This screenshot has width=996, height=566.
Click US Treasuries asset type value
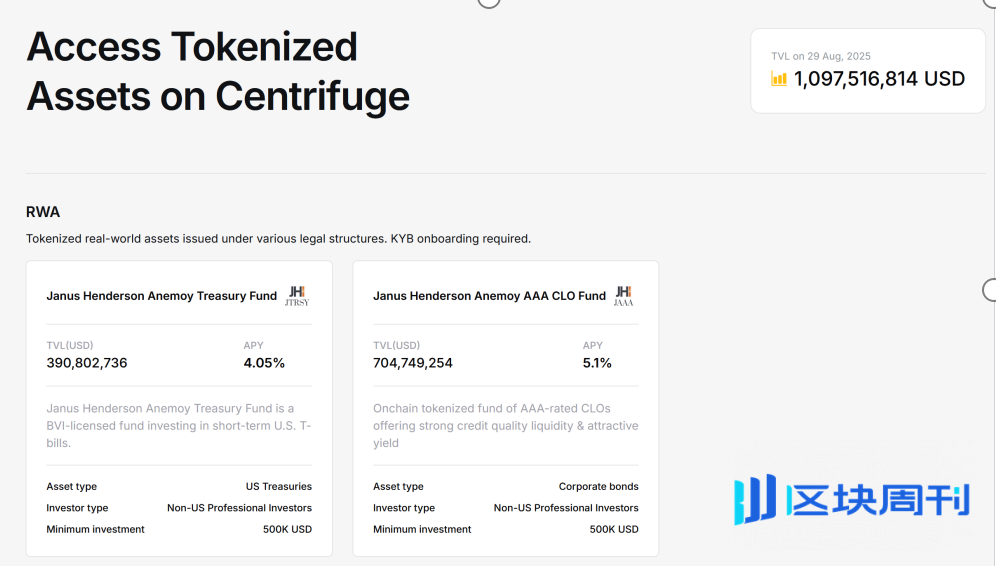point(279,487)
